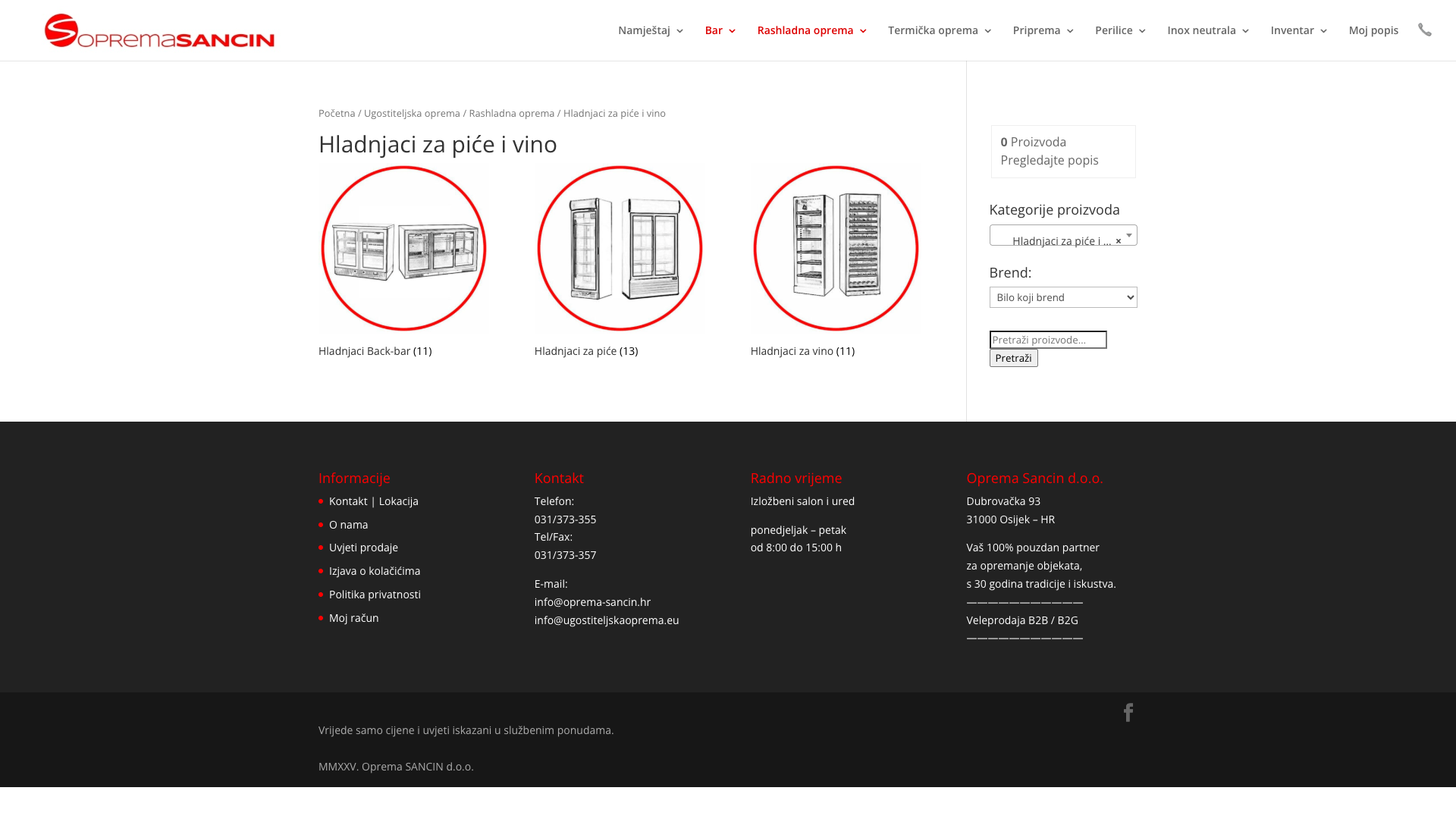Open the Uvjeti prodaje footer link
The image size is (1456, 819).
[x=363, y=548]
